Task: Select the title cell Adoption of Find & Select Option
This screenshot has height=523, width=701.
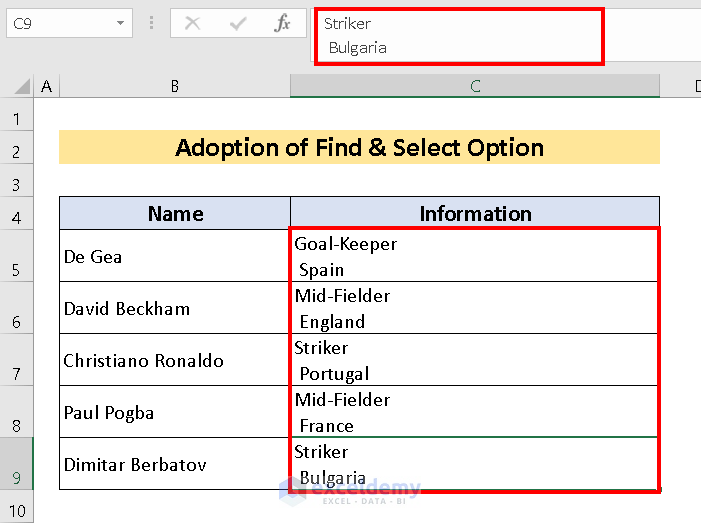Action: click(359, 148)
